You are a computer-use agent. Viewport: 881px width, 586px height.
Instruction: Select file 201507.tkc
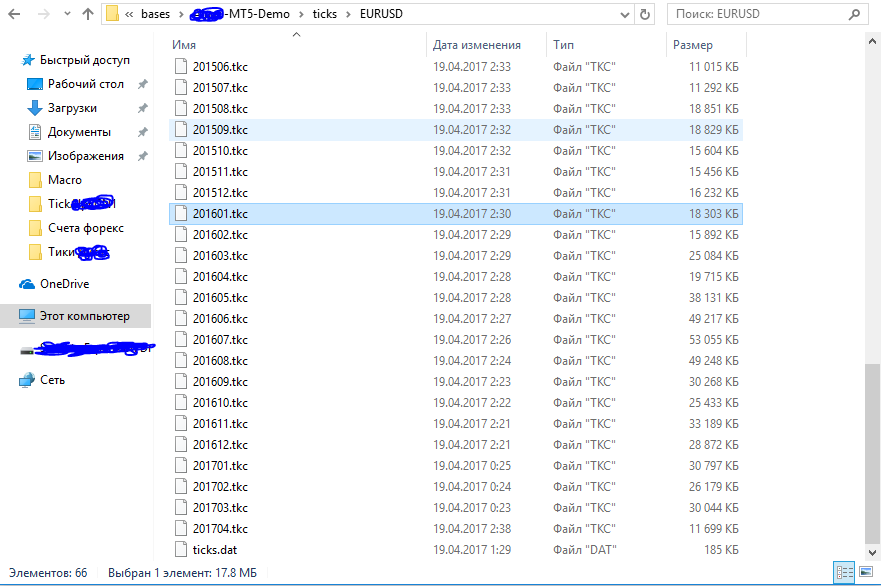coord(456,88)
